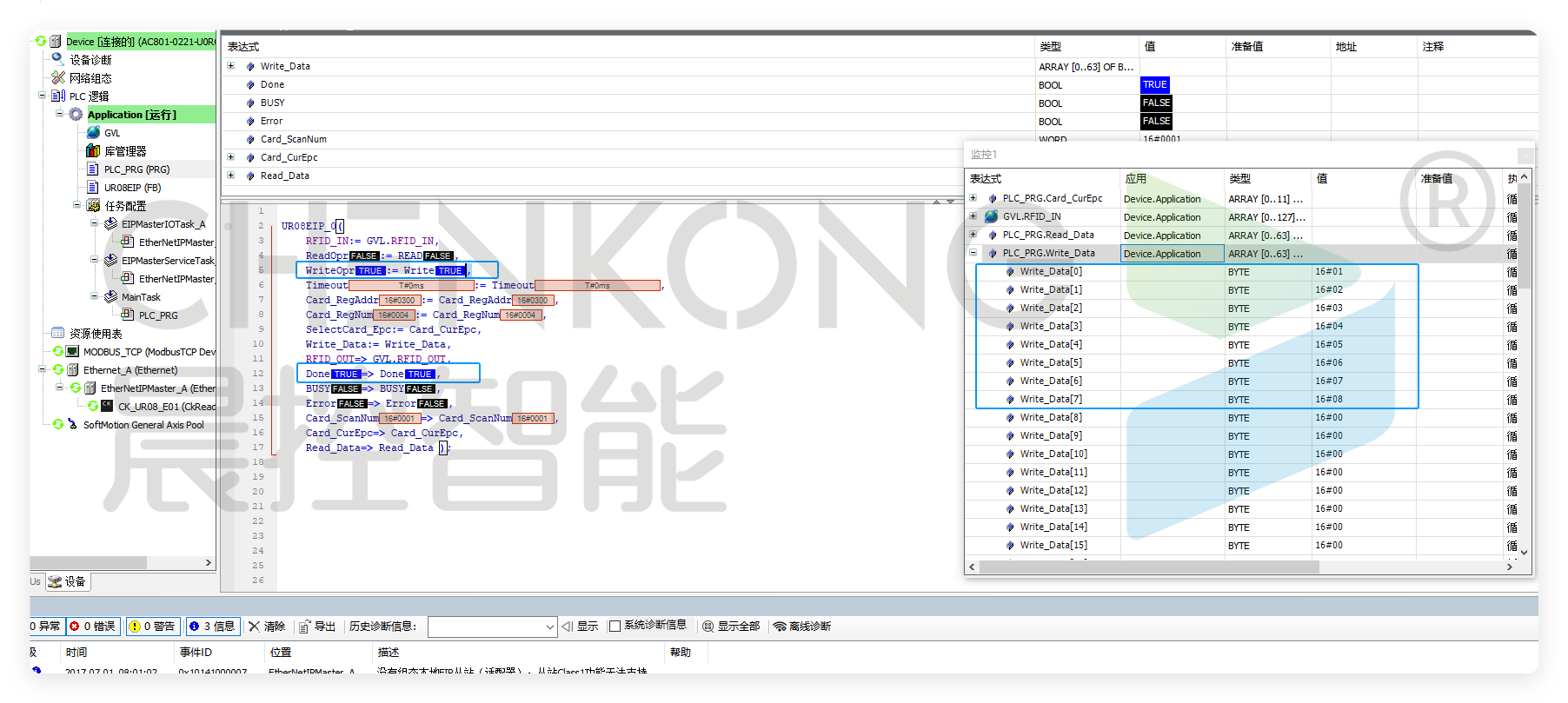Expand the Write_Data row in variable table
Image resolution: width=1568 pixels, height=703 pixels.
tap(230, 66)
